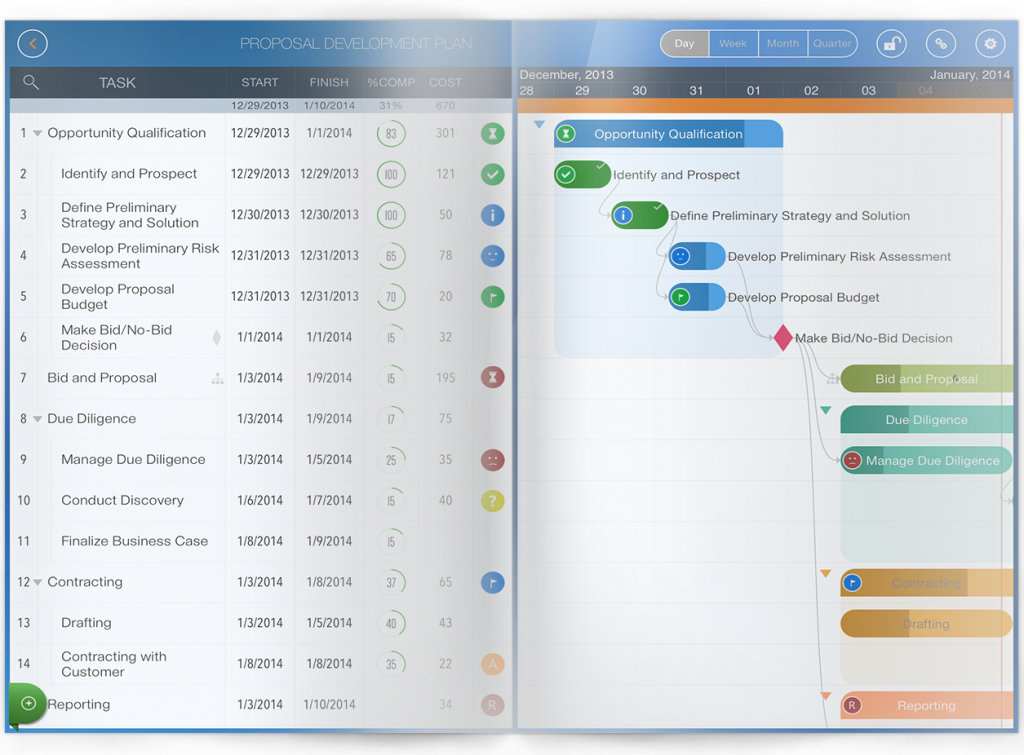This screenshot has height=755, width=1024.
Task: Collapse Opportunity Qualification triangle in Gantt chart
Action: (539, 124)
